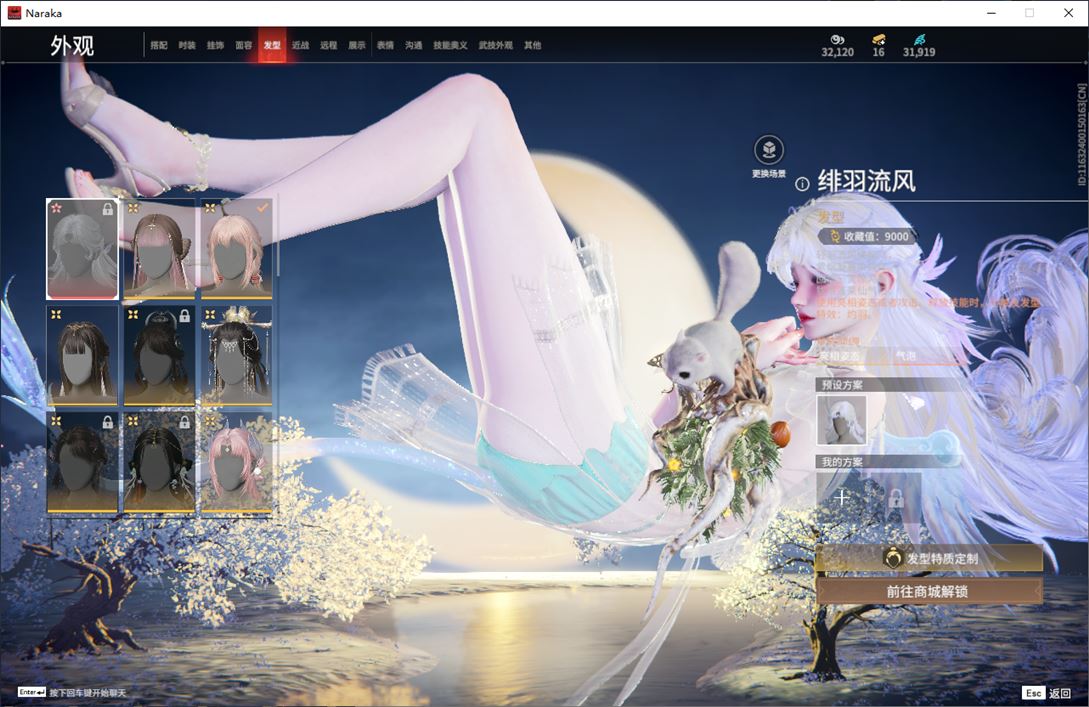Click lock icon on white-hair hairstyle
1089x707 pixels.
pyautogui.click(x=108, y=209)
